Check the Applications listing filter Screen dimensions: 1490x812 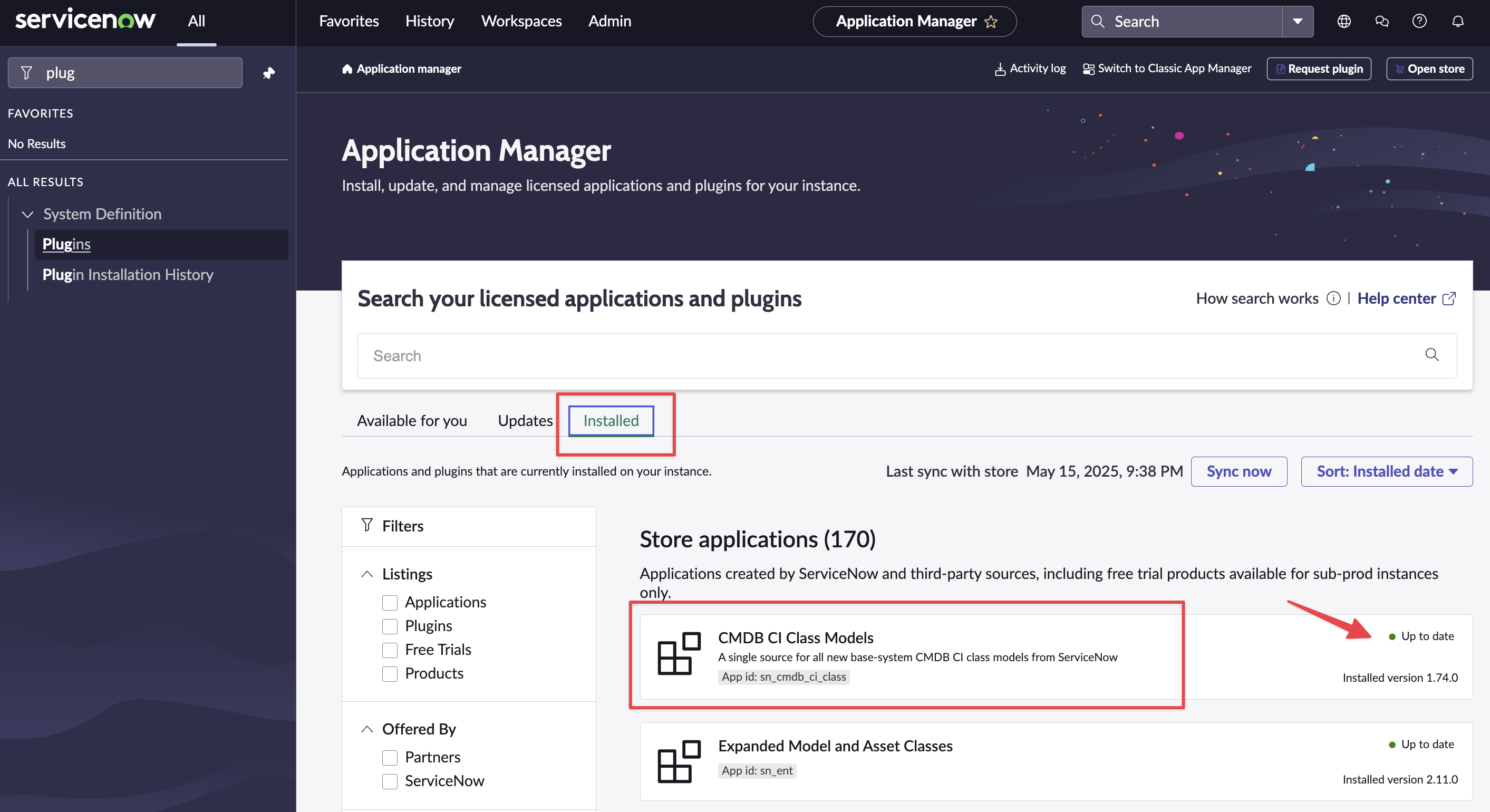390,603
